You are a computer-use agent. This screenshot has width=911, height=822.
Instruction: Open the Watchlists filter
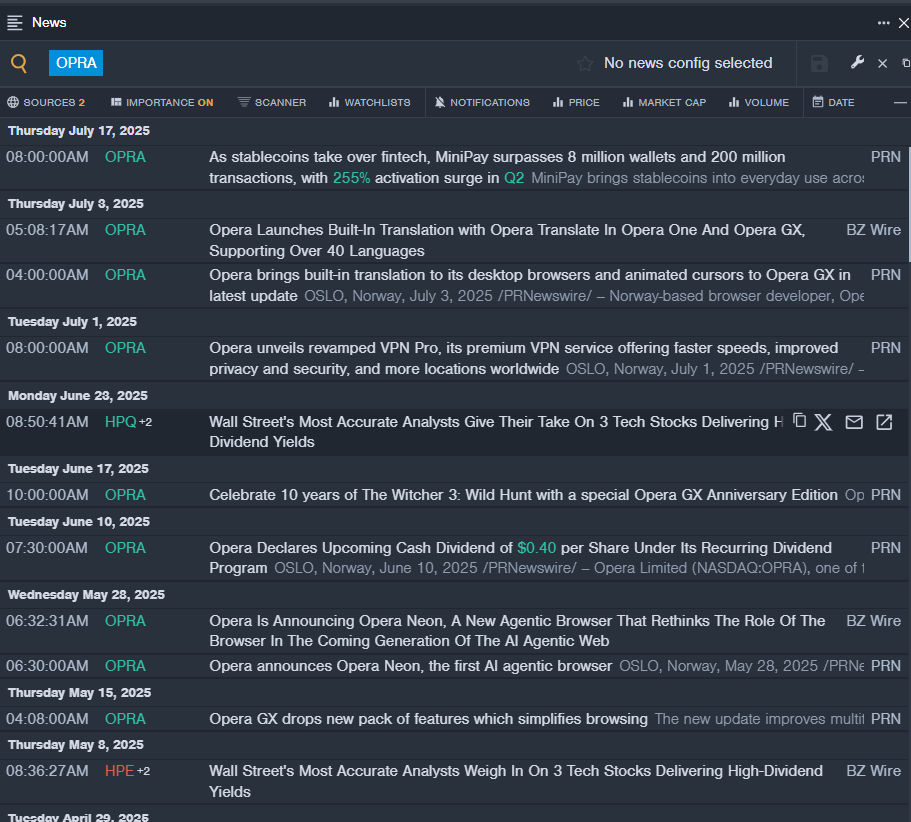(x=370, y=102)
